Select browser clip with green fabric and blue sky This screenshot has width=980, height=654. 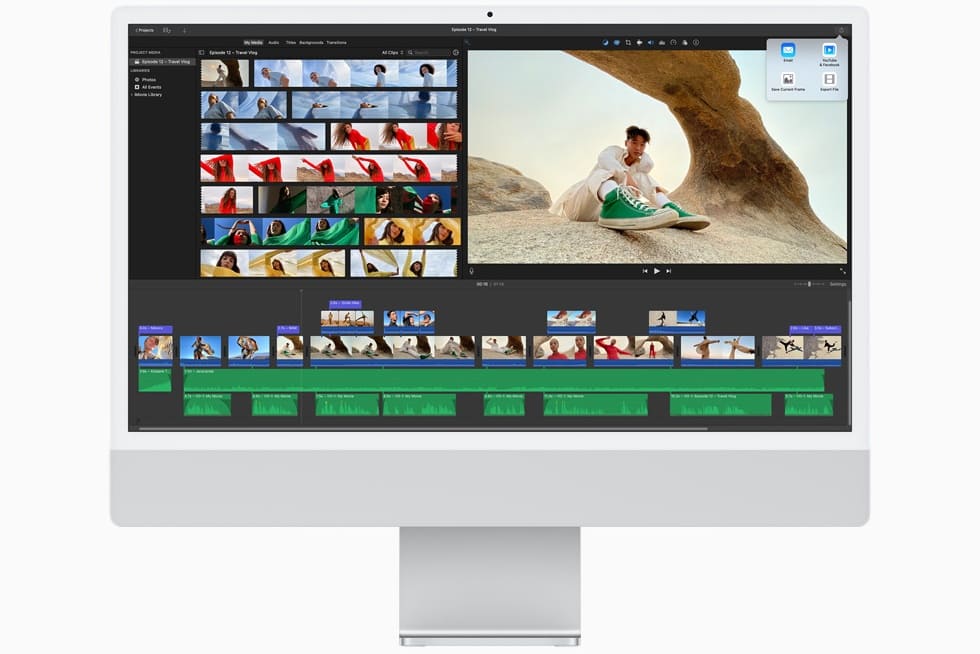[x=280, y=232]
